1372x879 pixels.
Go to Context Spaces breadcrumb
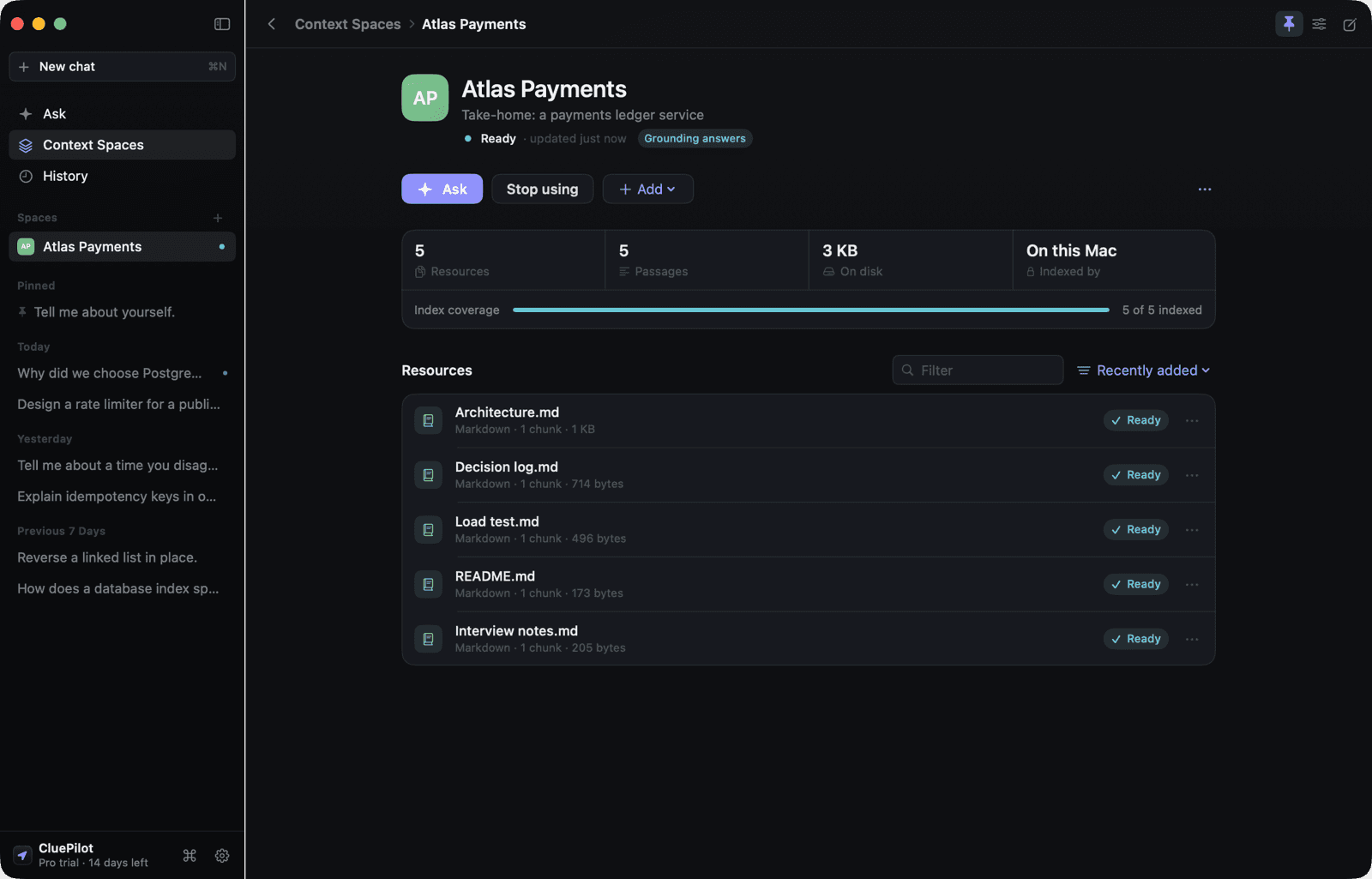click(348, 24)
